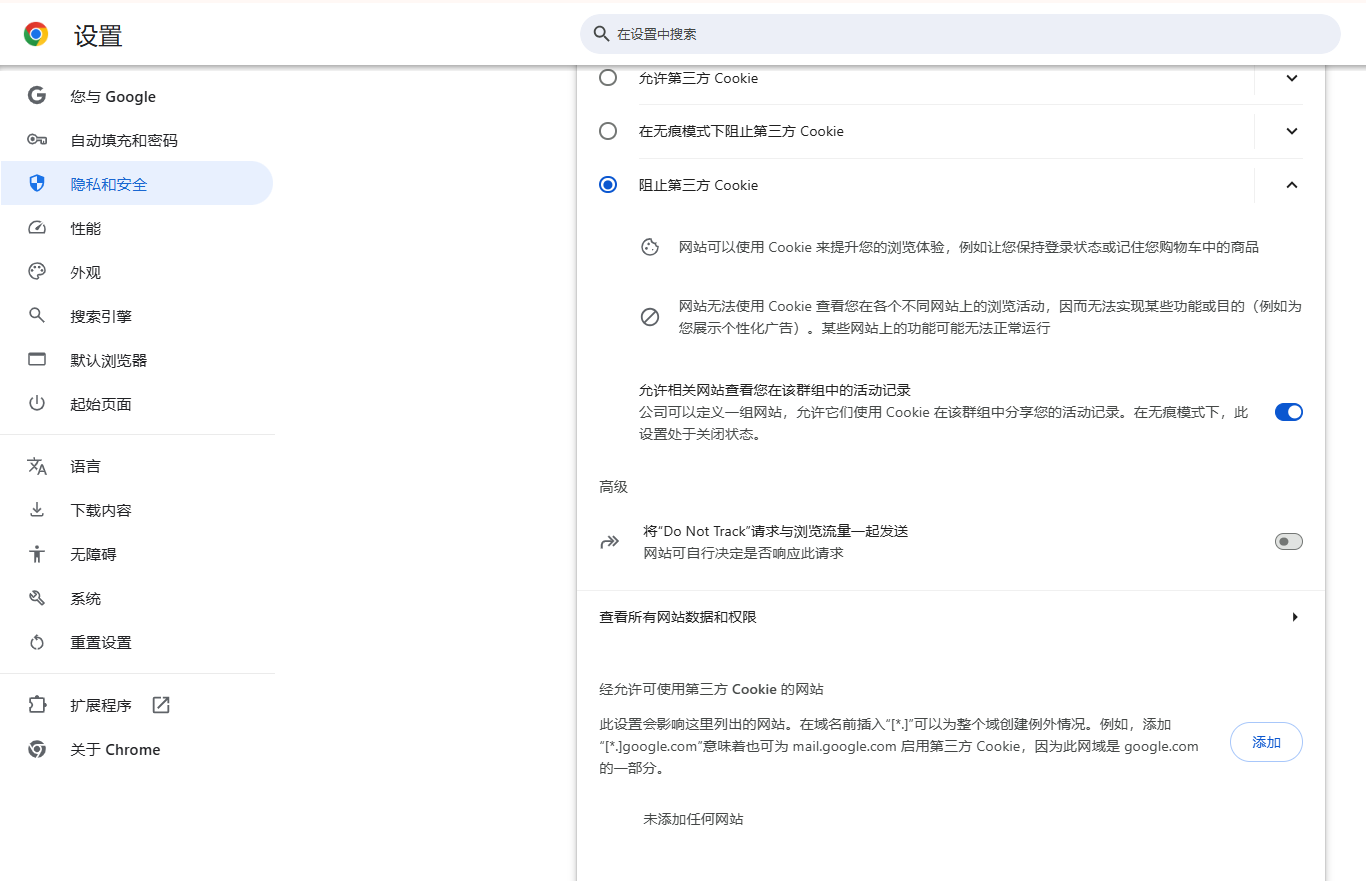Click the 设置 page title

click(98, 36)
